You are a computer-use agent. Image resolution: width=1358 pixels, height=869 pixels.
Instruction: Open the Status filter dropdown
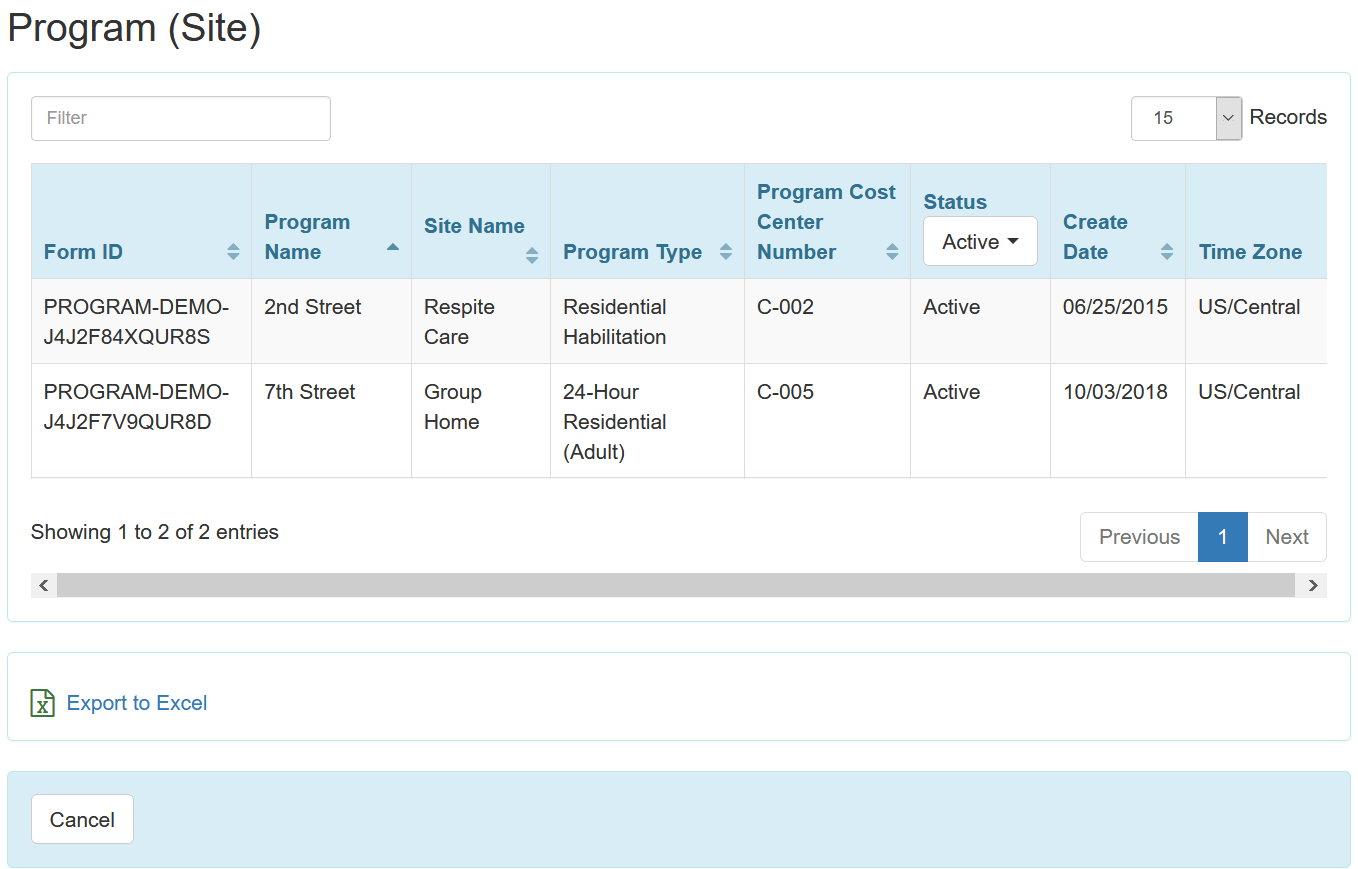979,241
